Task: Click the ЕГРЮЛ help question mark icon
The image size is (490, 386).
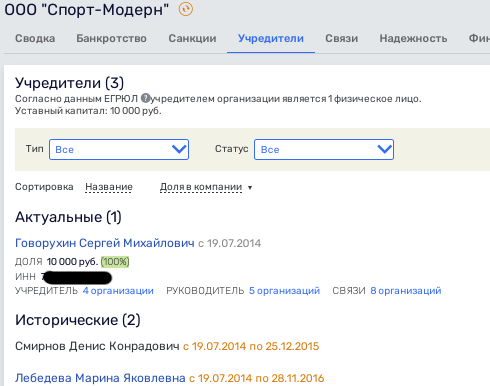Action: point(145,98)
